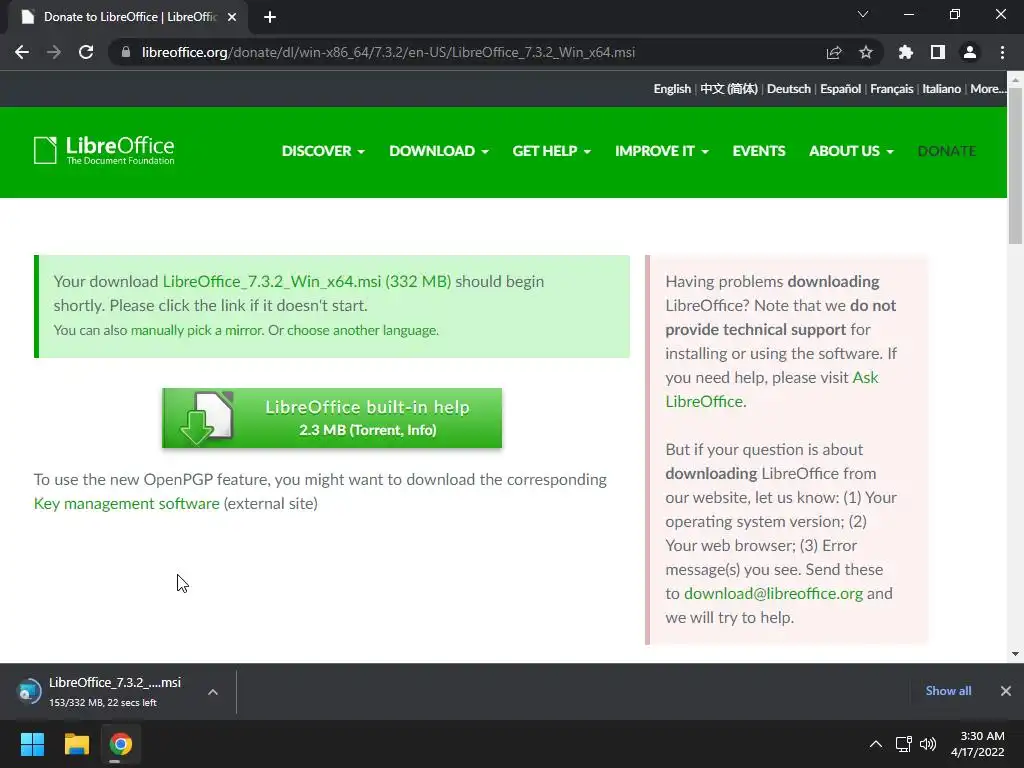Open the Extensions puzzle icon
Image resolution: width=1024 pixels, height=768 pixels.
point(906,52)
